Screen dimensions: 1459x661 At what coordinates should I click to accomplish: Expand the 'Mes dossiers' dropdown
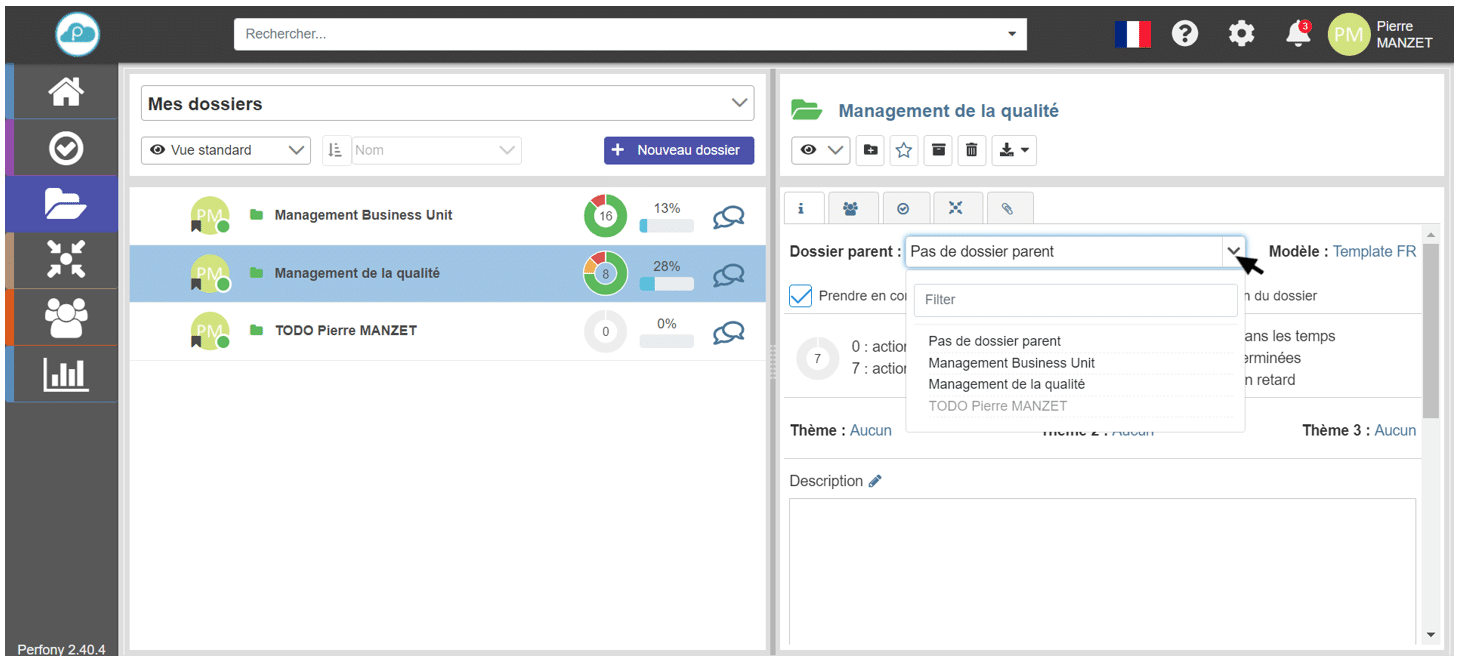pyautogui.click(x=739, y=103)
